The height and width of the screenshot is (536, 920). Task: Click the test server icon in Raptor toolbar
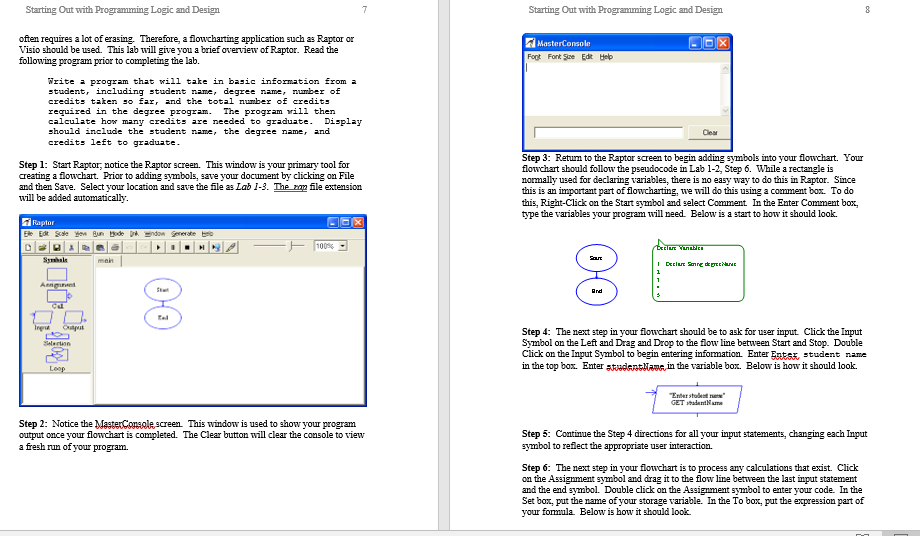tap(216, 247)
